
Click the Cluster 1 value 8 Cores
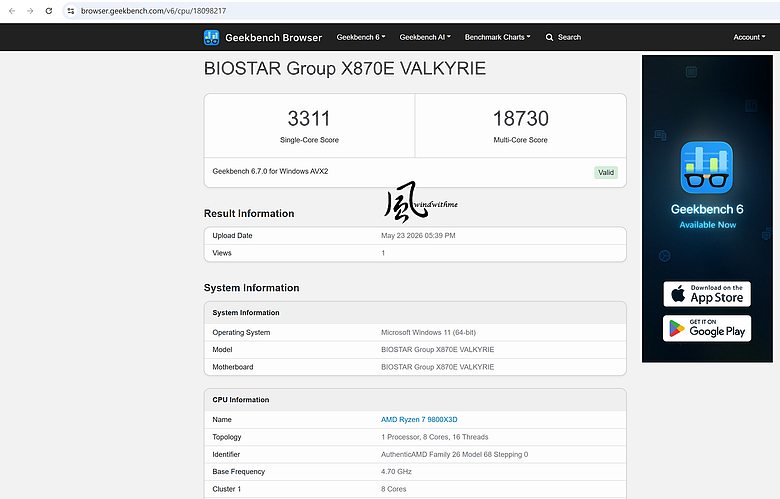point(393,489)
